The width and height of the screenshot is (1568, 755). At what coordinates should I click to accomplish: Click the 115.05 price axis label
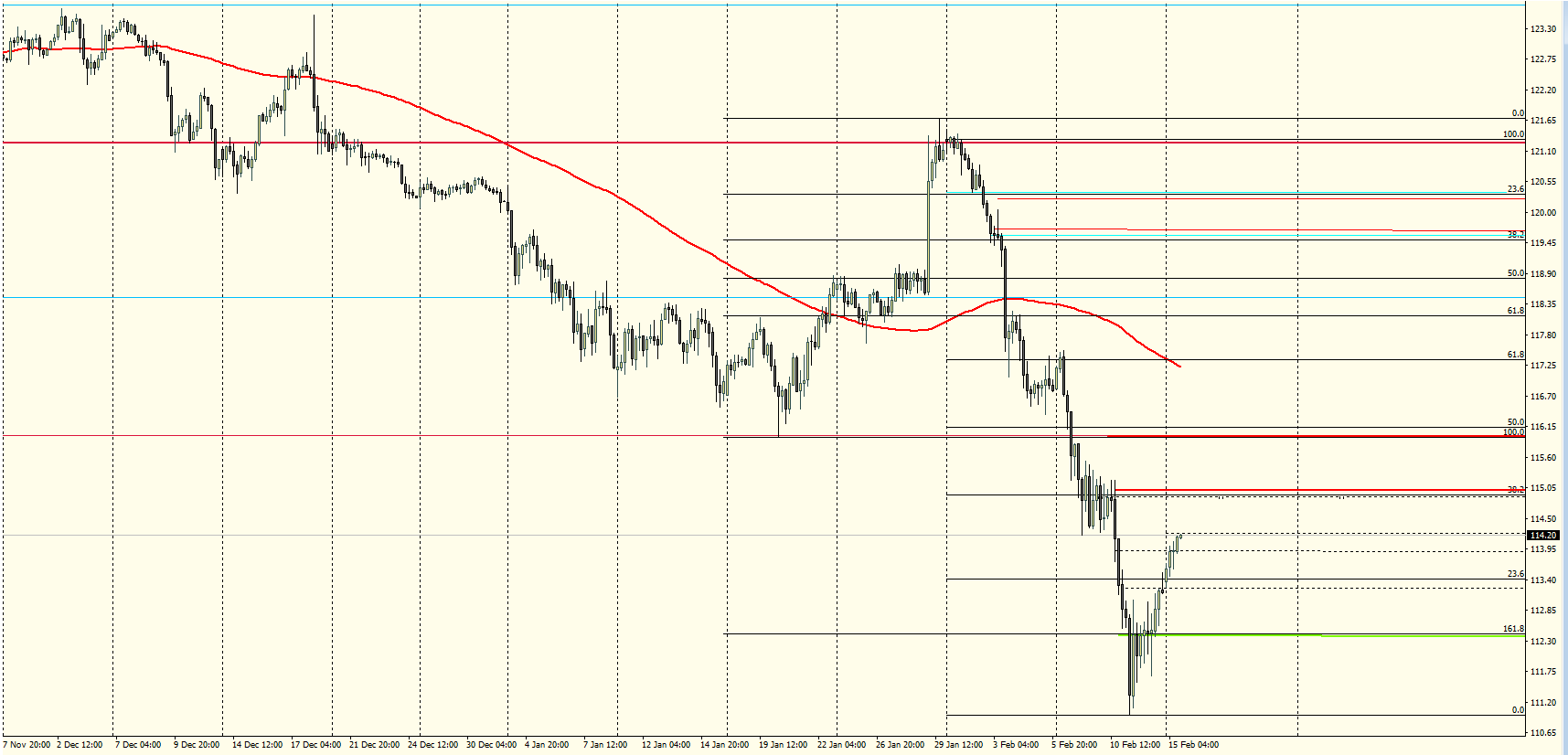[1543, 488]
